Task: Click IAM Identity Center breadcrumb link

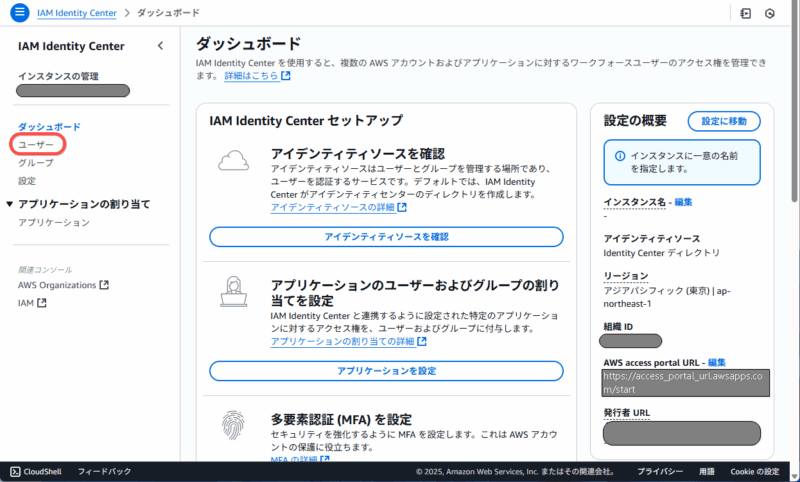Action: coord(77,13)
